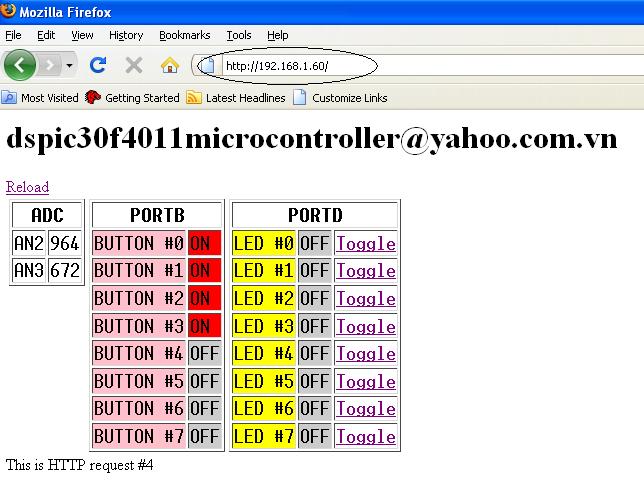Click red ON status of BUTTON #2

(205, 298)
